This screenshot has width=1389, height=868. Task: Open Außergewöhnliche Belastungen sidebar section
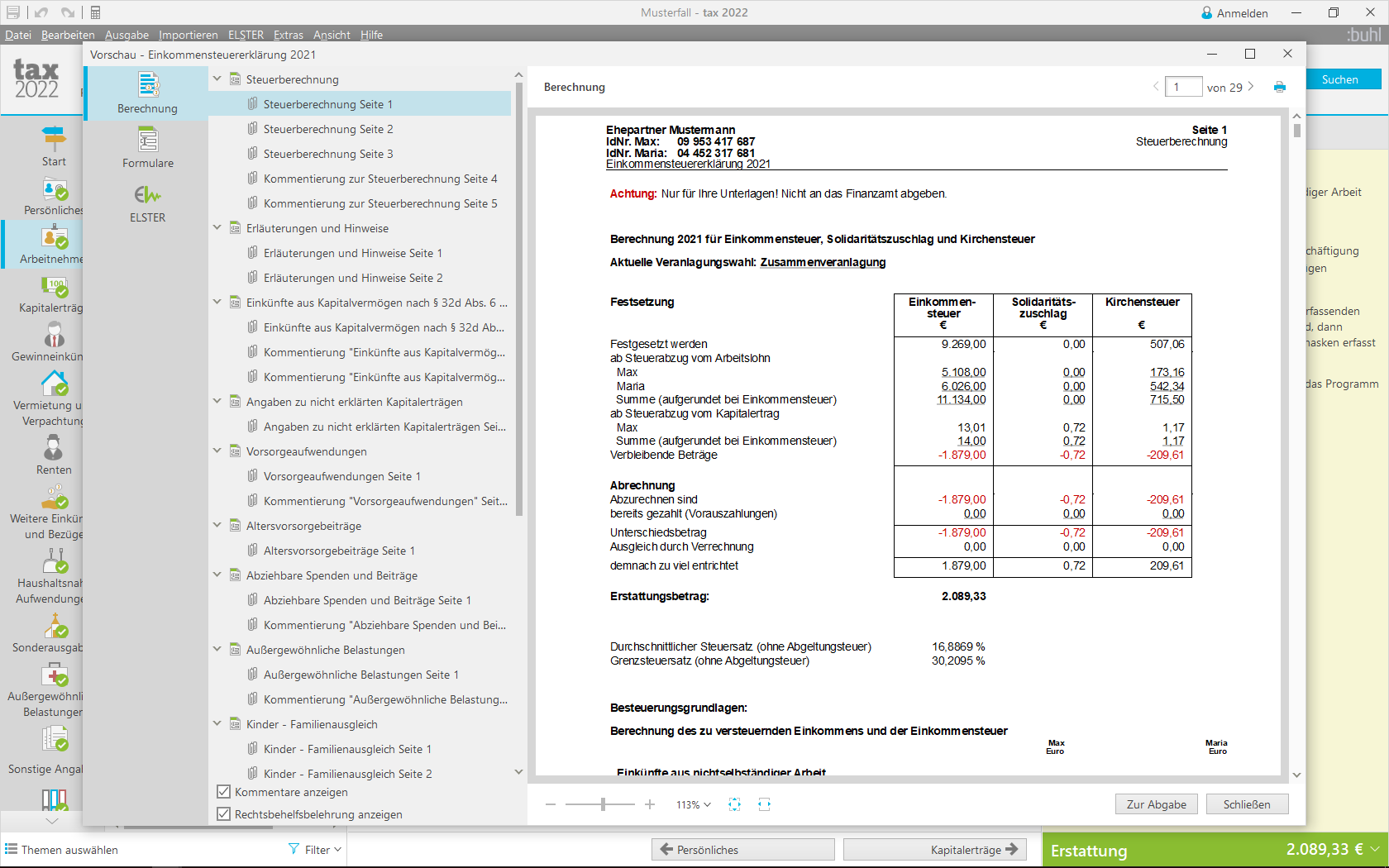(45, 689)
